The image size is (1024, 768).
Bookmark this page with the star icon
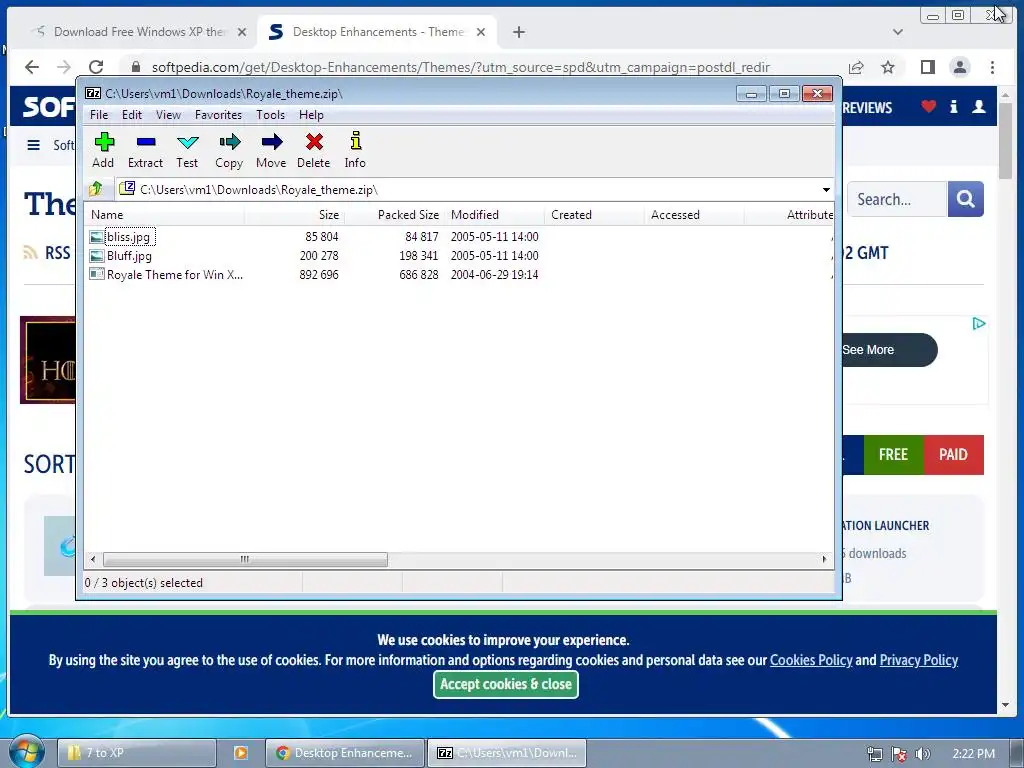pyautogui.click(x=888, y=67)
